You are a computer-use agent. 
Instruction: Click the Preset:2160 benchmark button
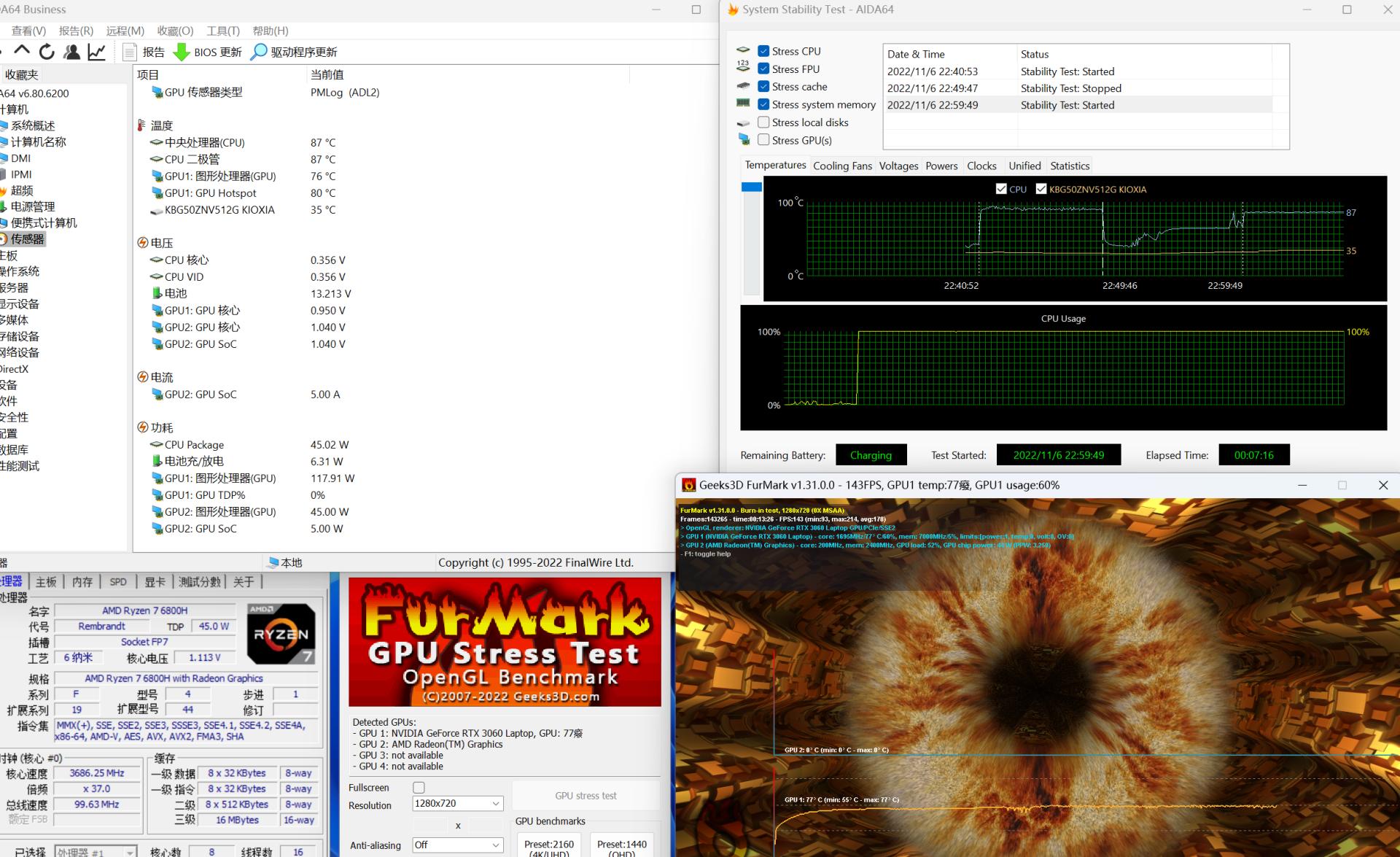(548, 846)
